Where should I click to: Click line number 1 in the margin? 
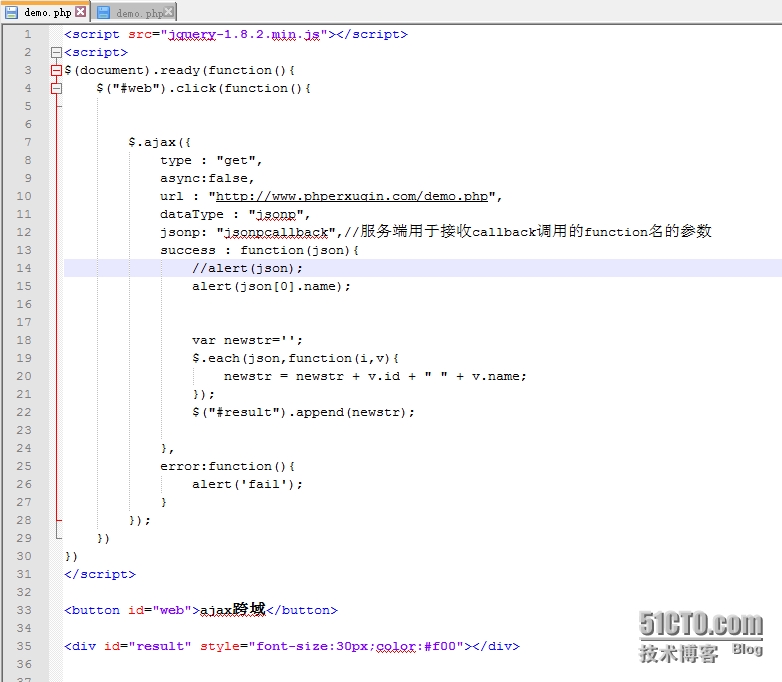[x=28, y=34]
